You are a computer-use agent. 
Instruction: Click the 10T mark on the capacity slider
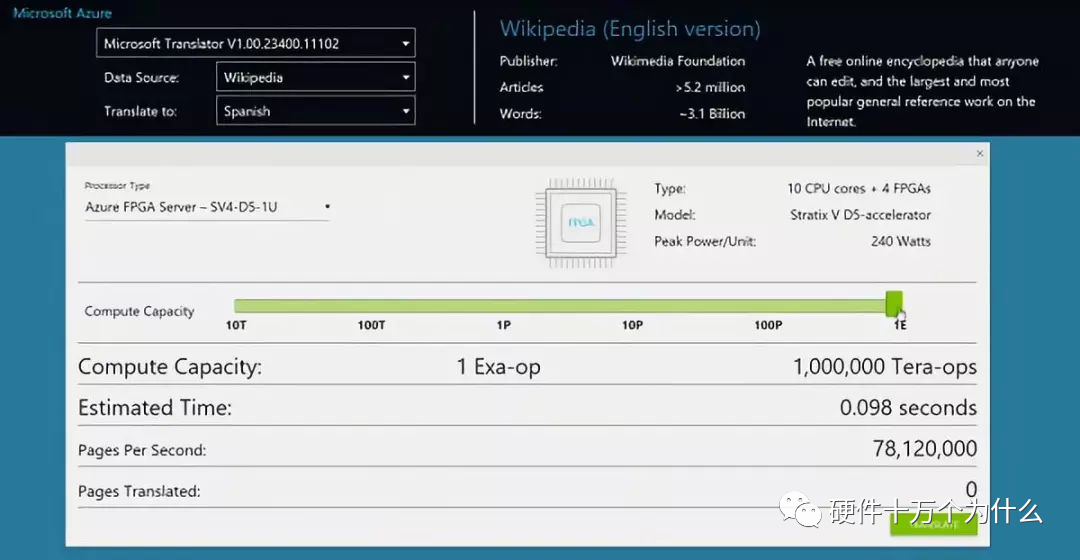click(236, 325)
